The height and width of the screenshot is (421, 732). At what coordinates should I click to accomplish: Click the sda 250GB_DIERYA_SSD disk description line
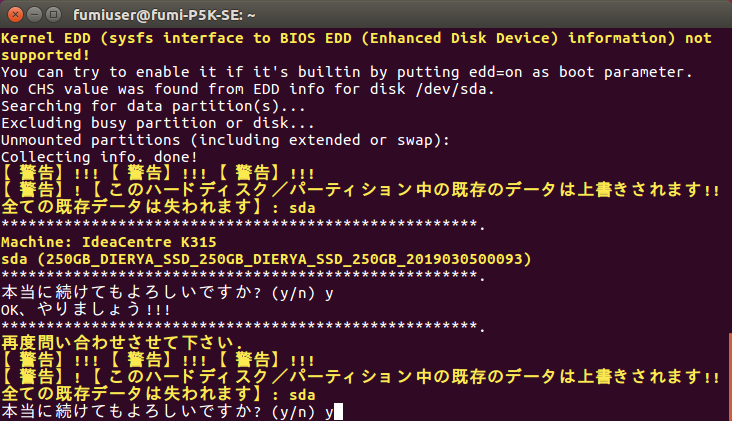266,259
